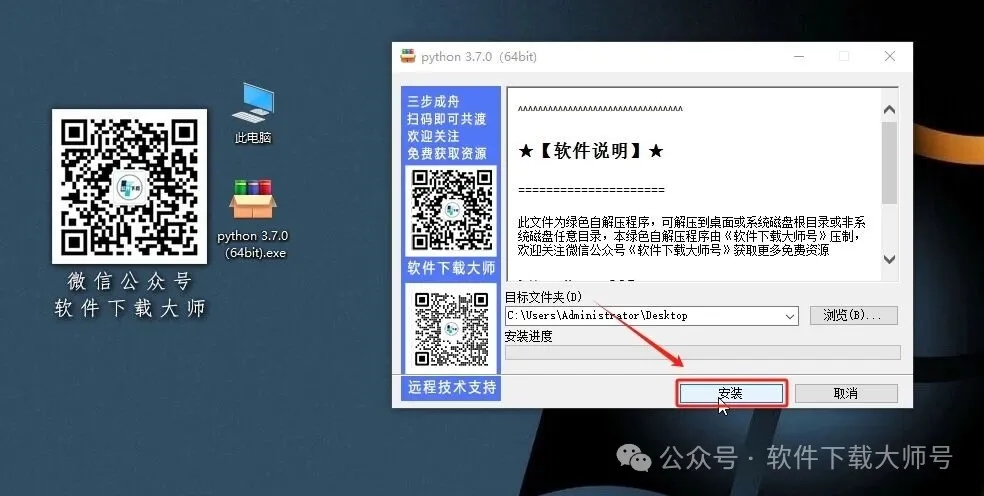
Task: Click the 三步成舟 text in the sidebar
Action: [433, 101]
